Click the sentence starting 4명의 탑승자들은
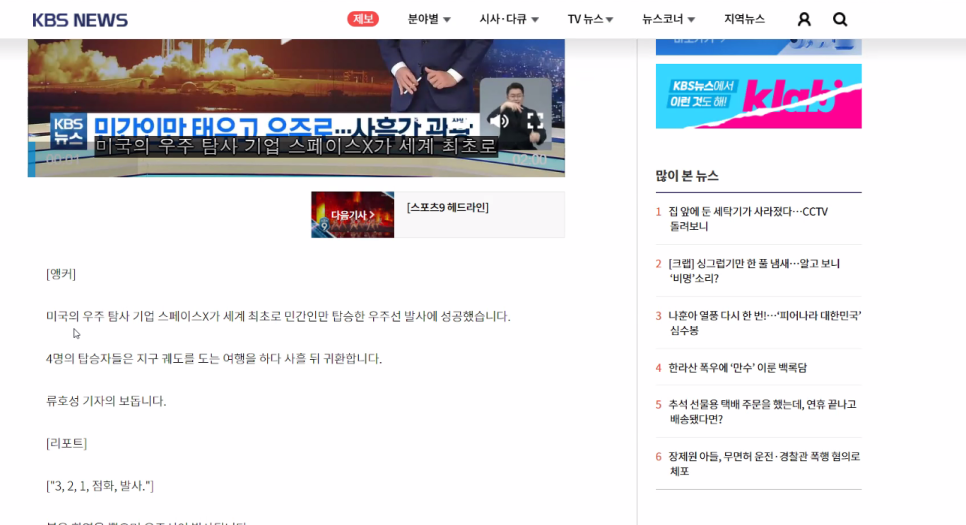 tap(214, 359)
